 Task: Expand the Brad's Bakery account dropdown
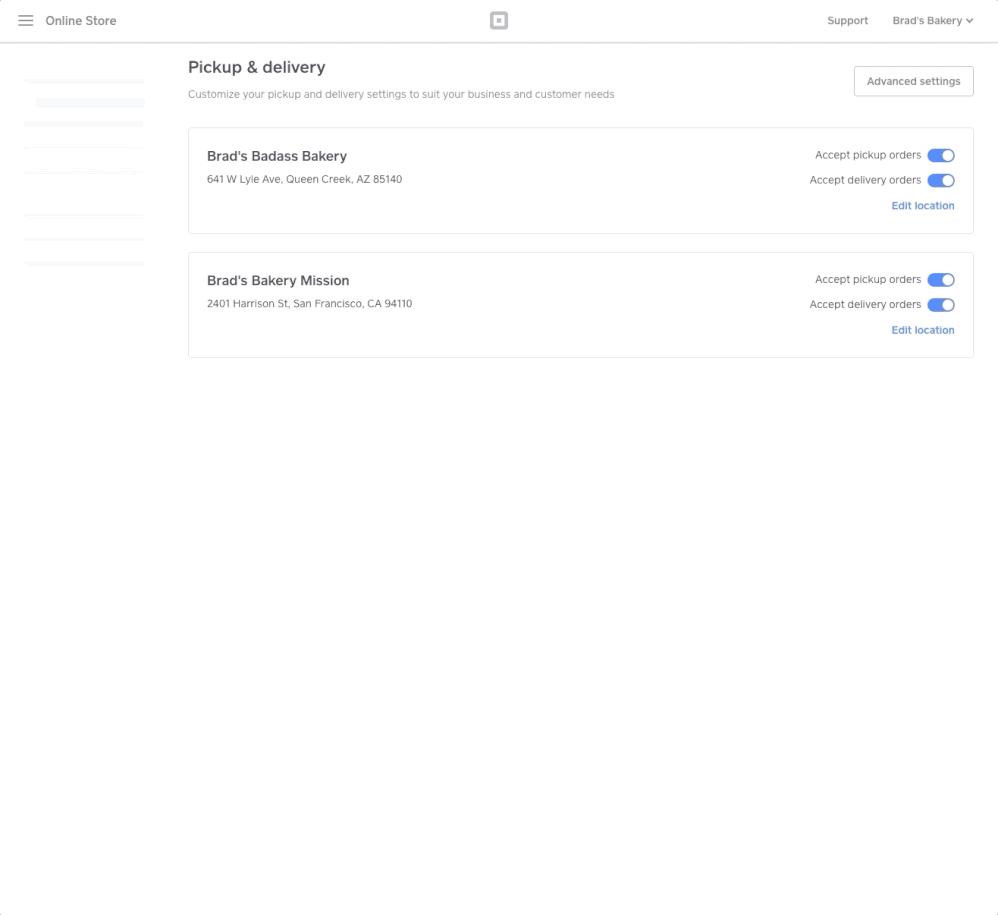932,21
